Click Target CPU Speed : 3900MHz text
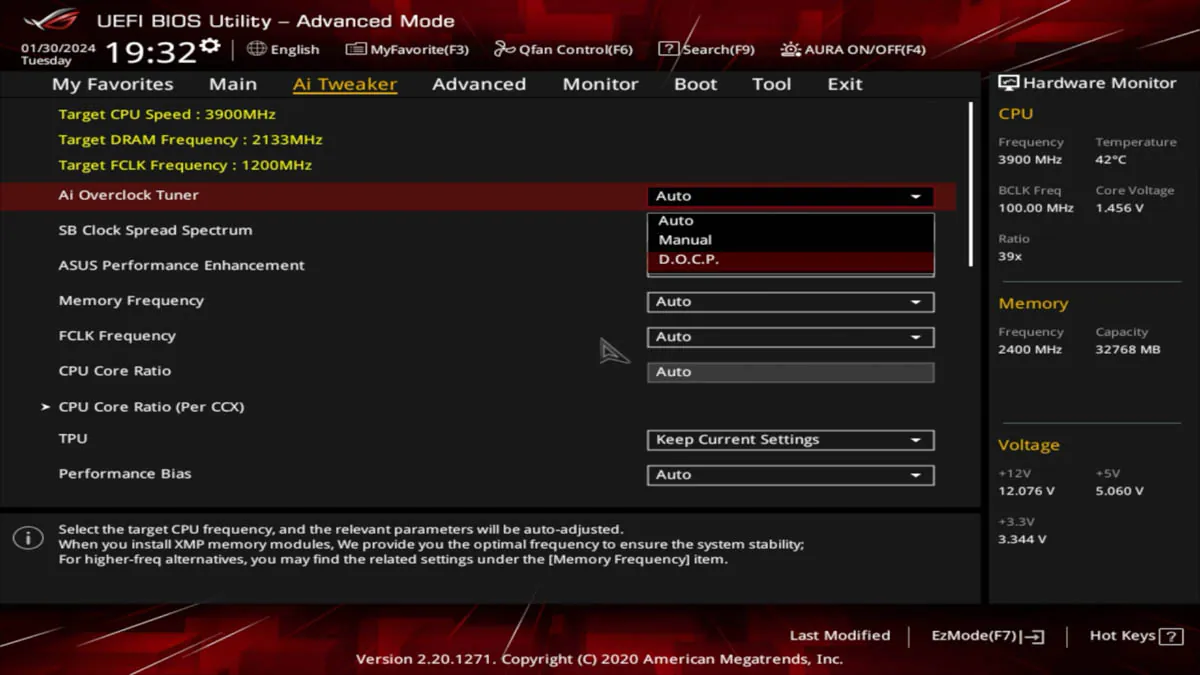Viewport: 1200px width, 675px height. click(167, 115)
